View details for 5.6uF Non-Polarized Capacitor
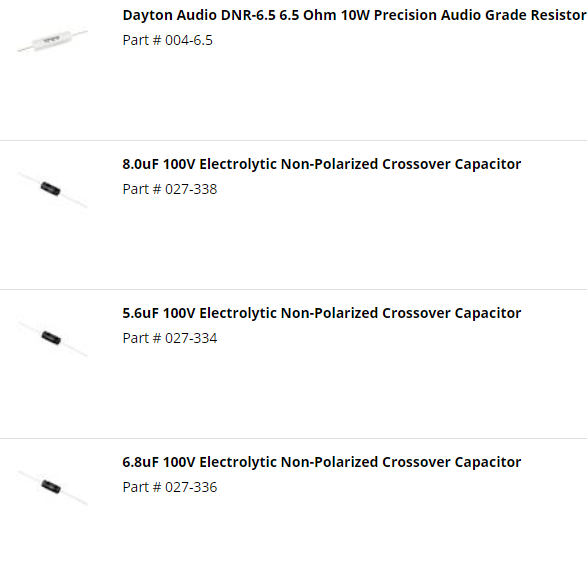 [x=322, y=313]
